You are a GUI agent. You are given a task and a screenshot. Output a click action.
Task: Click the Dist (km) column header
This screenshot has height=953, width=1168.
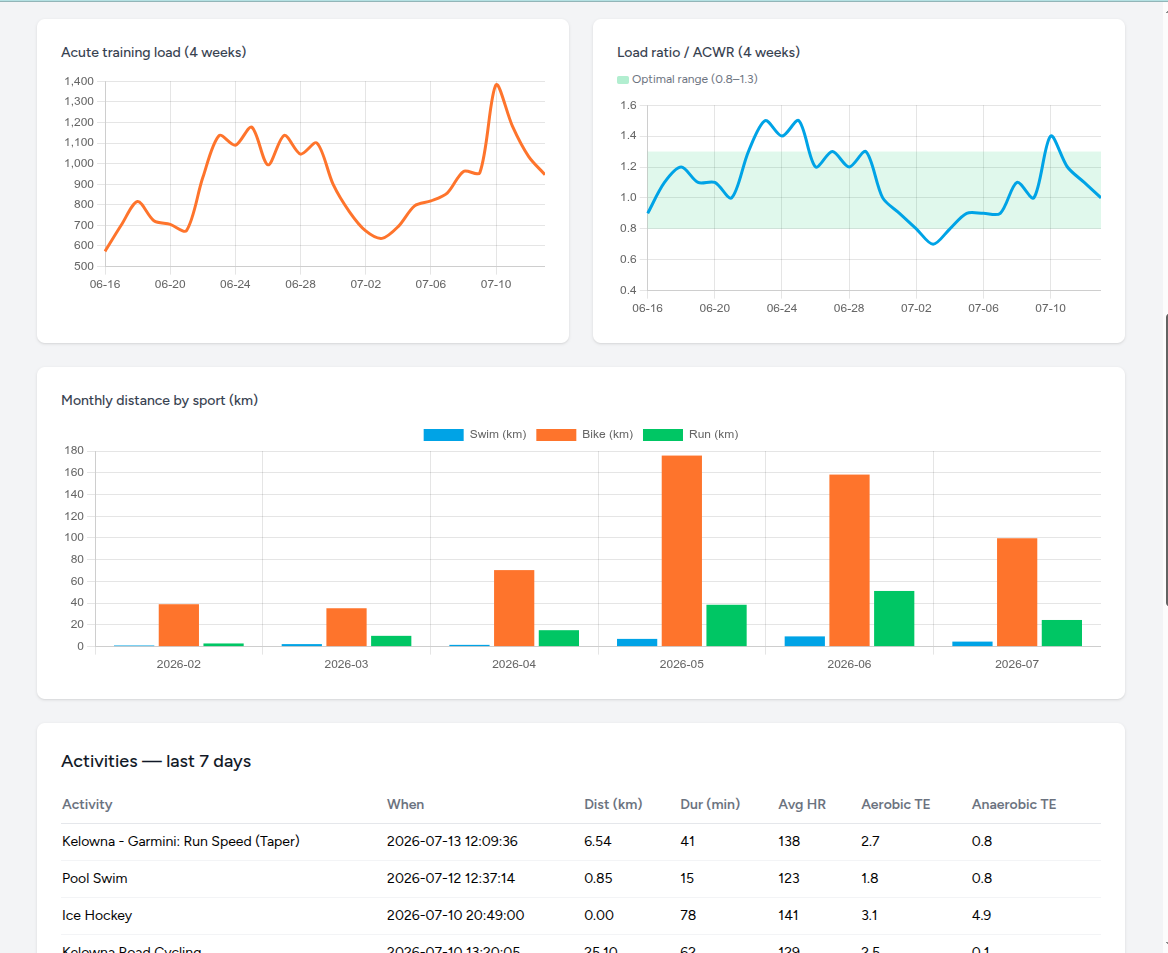coord(613,805)
